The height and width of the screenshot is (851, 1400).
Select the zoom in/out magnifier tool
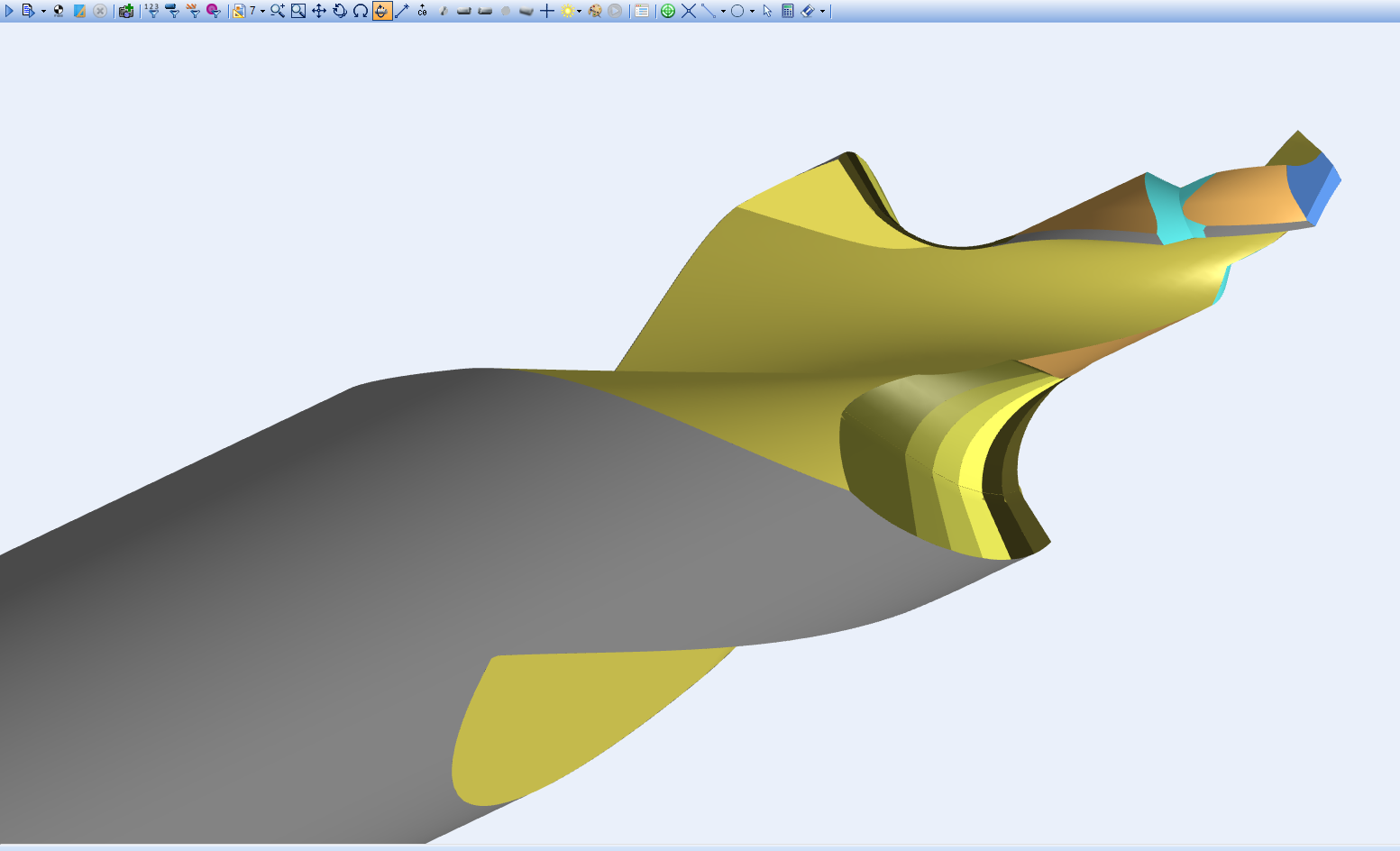[x=277, y=11]
